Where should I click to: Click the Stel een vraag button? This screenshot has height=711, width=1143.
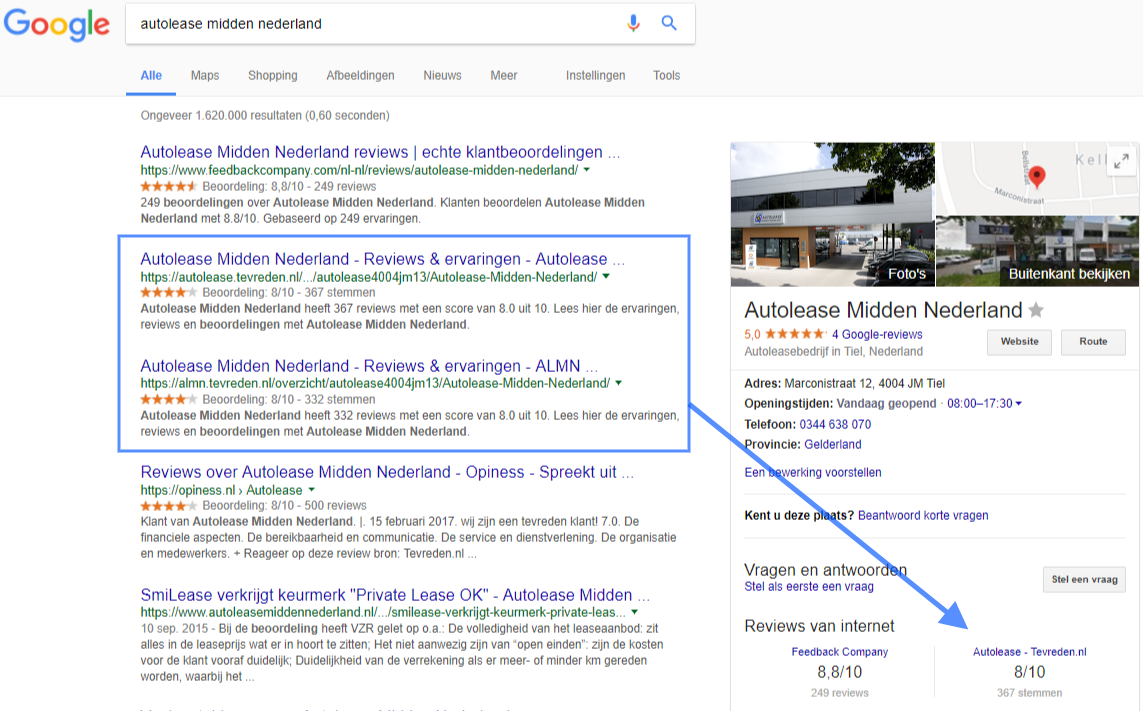tap(1084, 580)
